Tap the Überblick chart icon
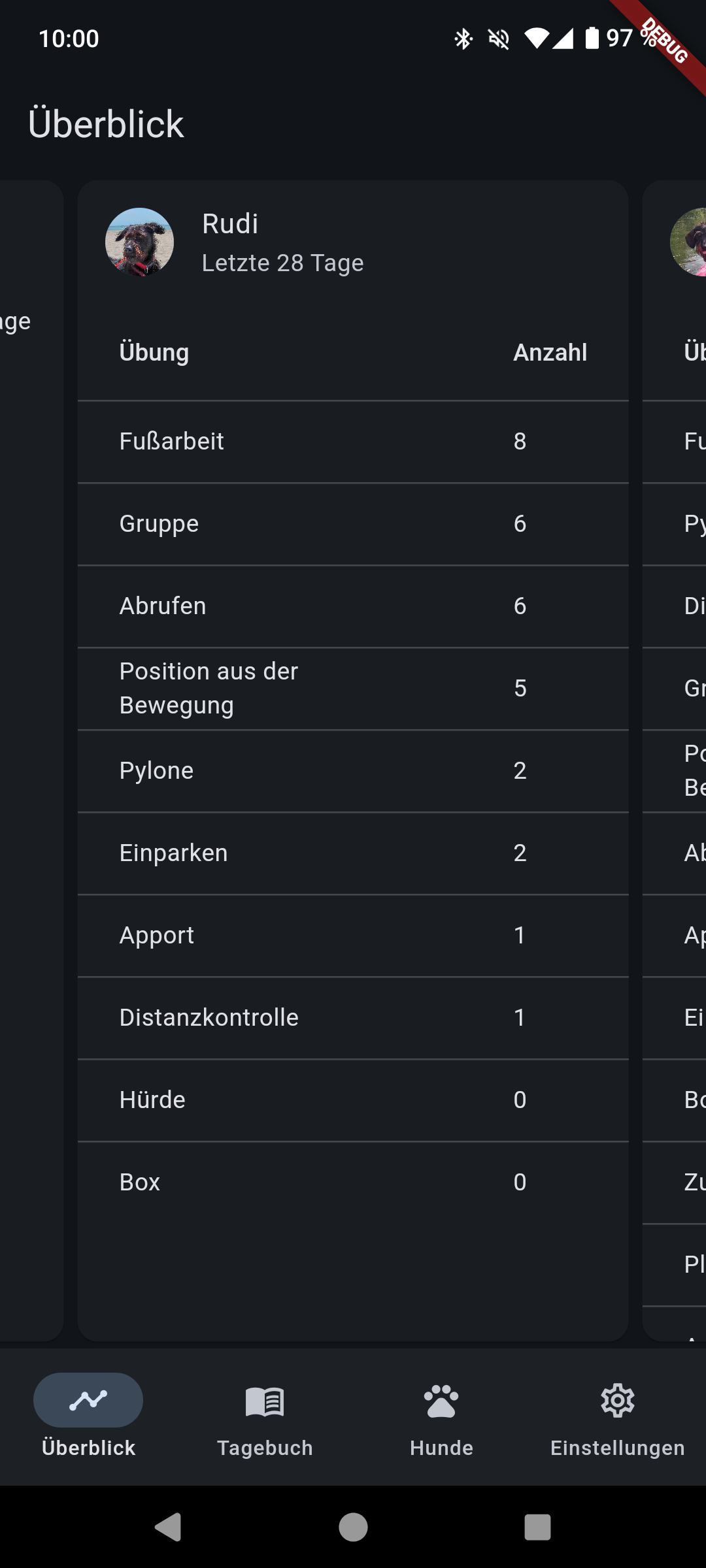Viewport: 706px width, 1568px height. tap(88, 1400)
